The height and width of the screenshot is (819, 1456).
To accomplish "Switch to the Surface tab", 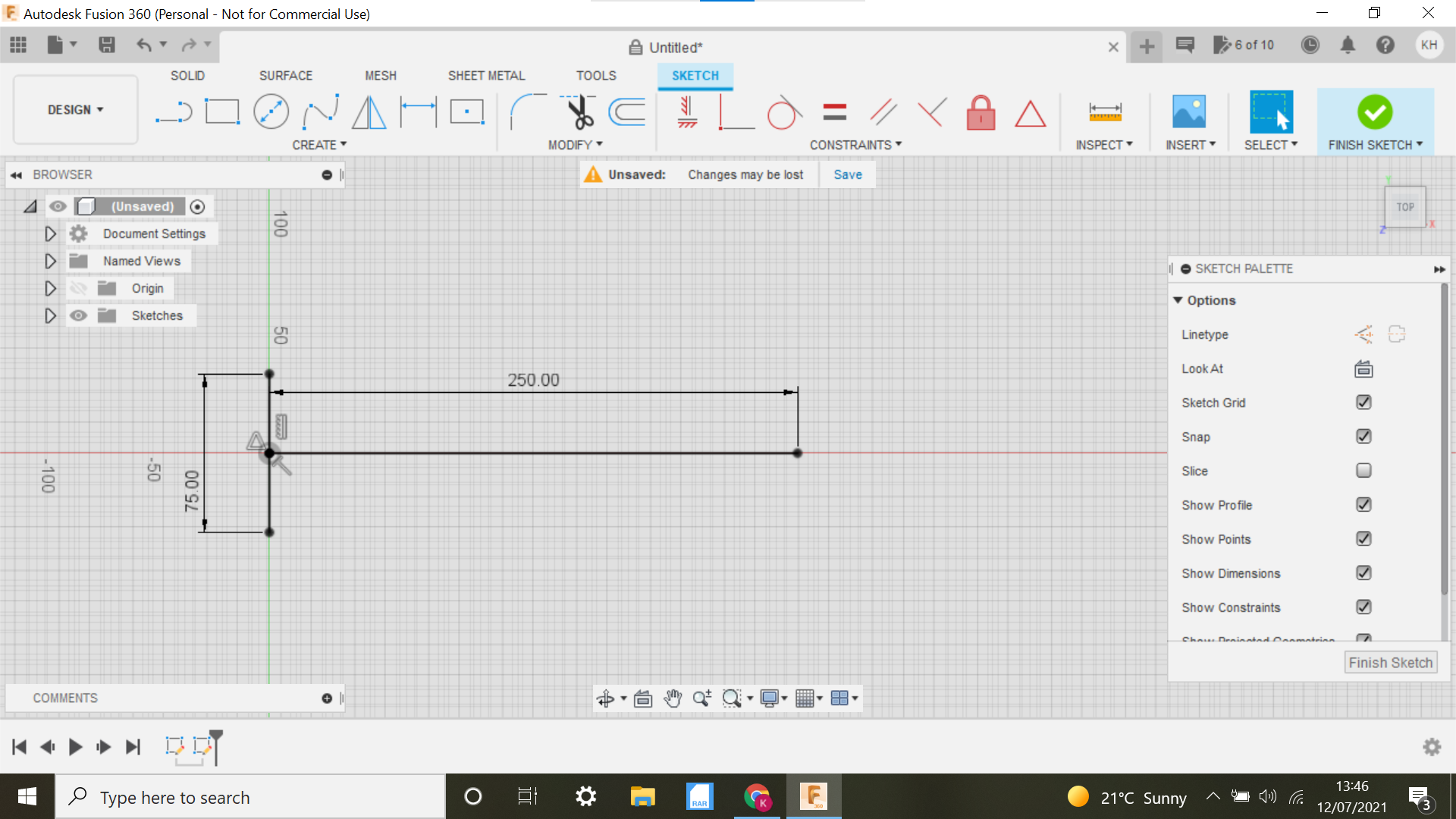I will point(285,75).
